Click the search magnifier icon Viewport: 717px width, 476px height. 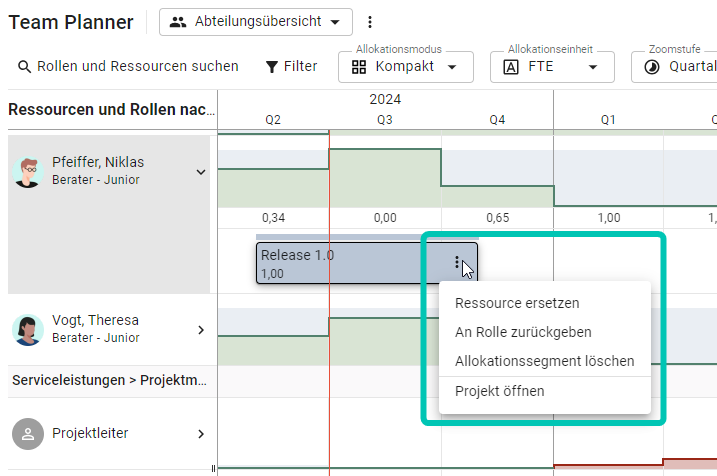[x=24, y=67]
